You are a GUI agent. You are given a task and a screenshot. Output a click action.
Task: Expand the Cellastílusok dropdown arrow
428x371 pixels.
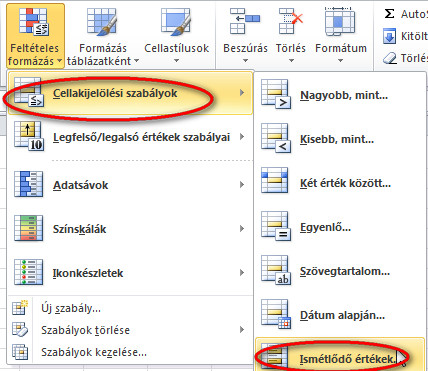[x=176, y=61]
